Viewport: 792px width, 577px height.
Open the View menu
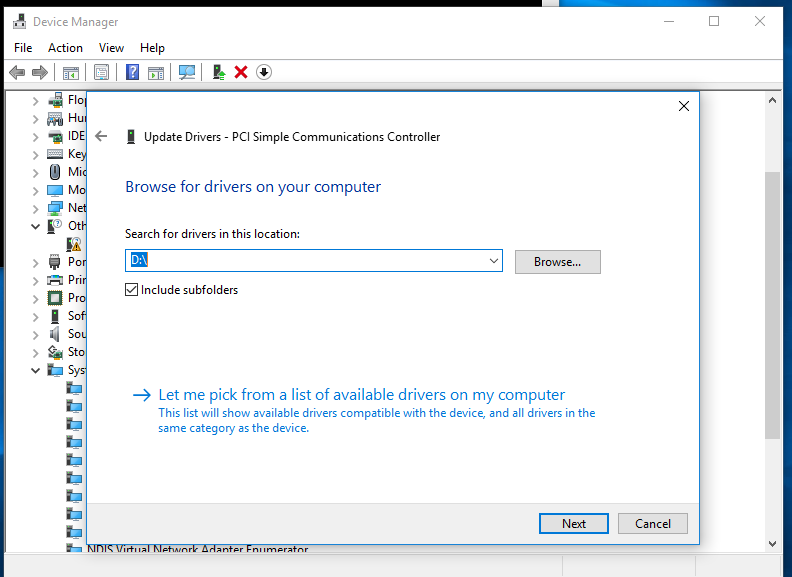tap(111, 48)
